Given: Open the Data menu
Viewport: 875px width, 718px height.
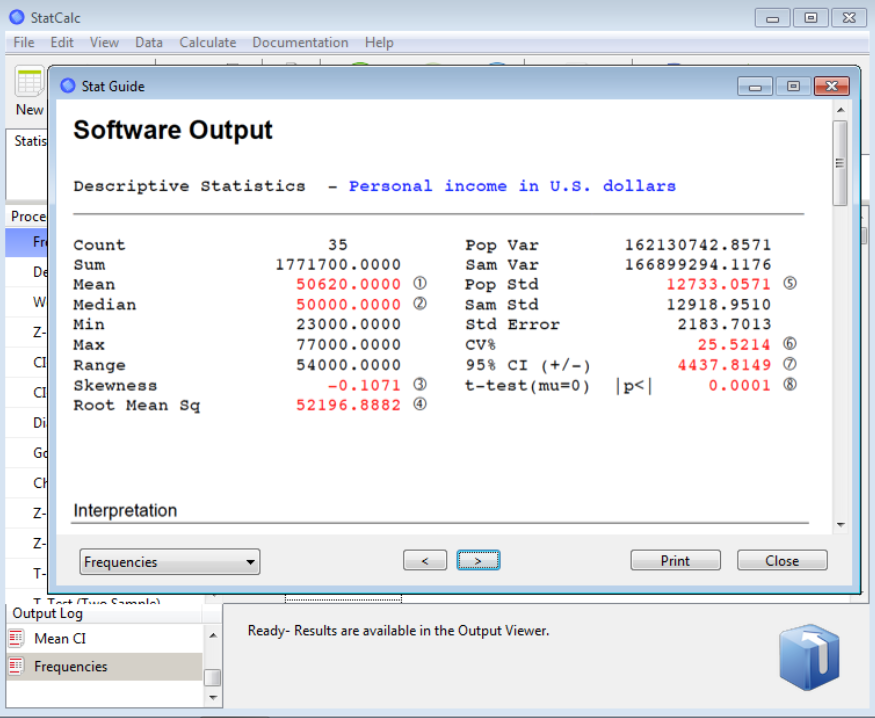Looking at the screenshot, I should point(149,42).
